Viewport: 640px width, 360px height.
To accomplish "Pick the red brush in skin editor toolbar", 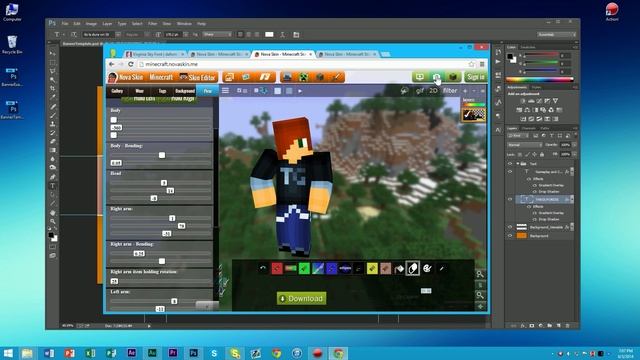I will point(277,268).
